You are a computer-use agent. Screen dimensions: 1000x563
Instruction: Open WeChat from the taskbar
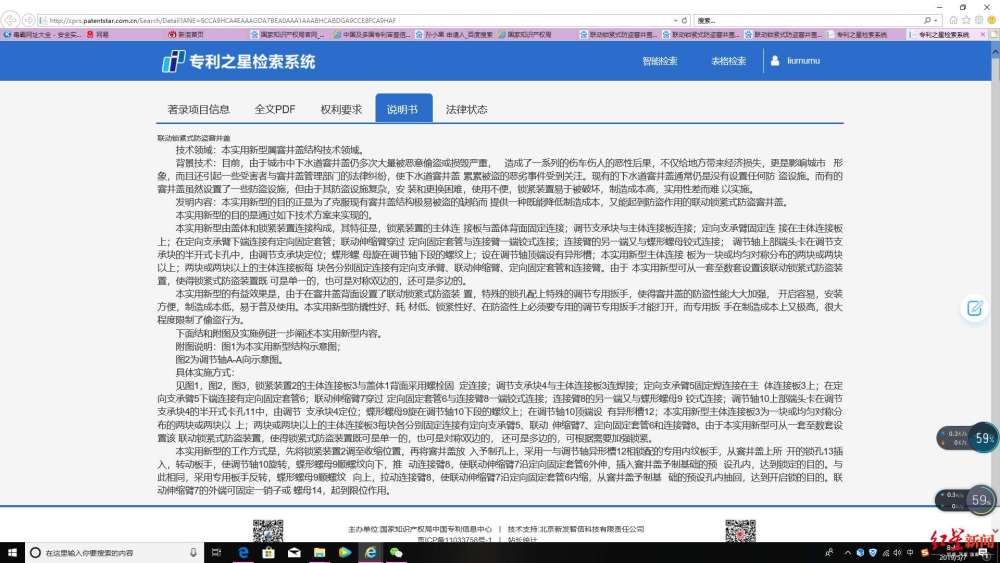point(396,552)
